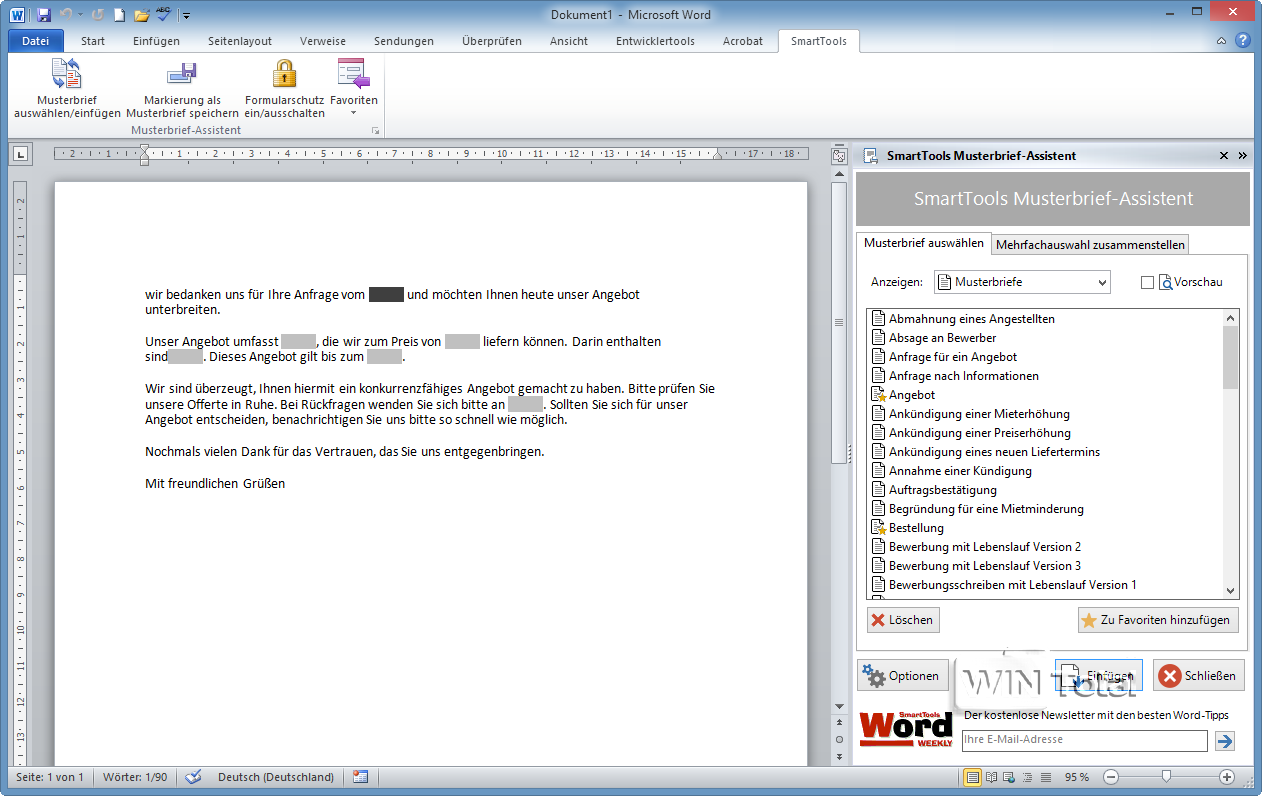1262x796 pixels.
Task: Switch to Full Screen Reading view icon
Action: (x=992, y=777)
